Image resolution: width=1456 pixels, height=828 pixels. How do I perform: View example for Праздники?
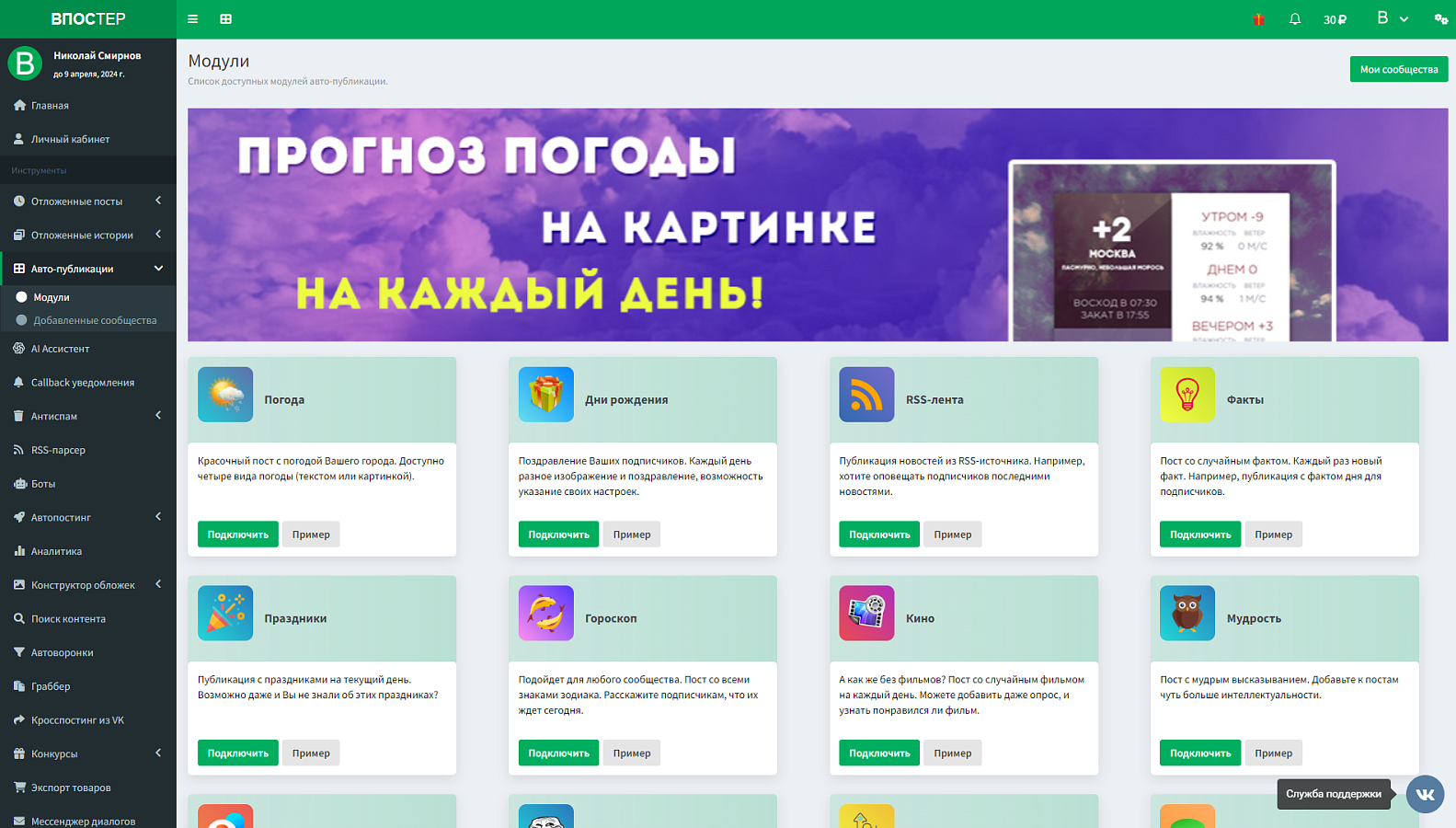coord(311,753)
